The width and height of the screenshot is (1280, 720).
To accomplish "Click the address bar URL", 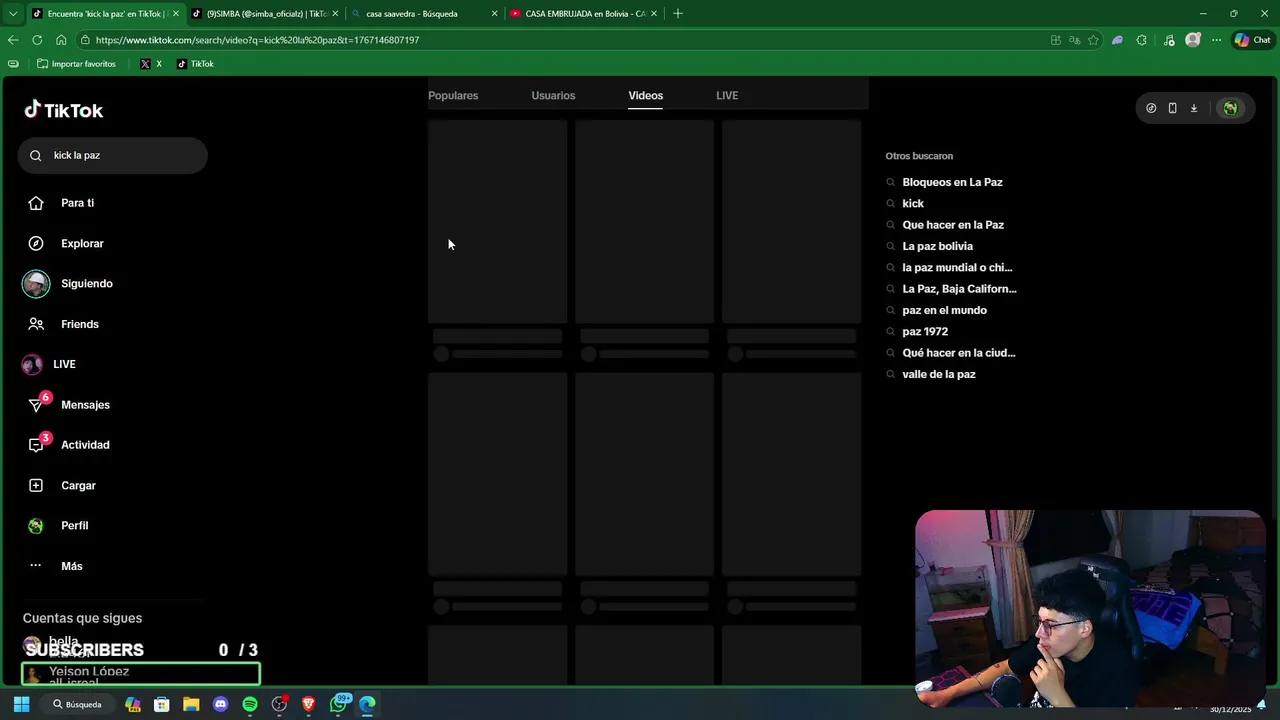I will tap(257, 40).
